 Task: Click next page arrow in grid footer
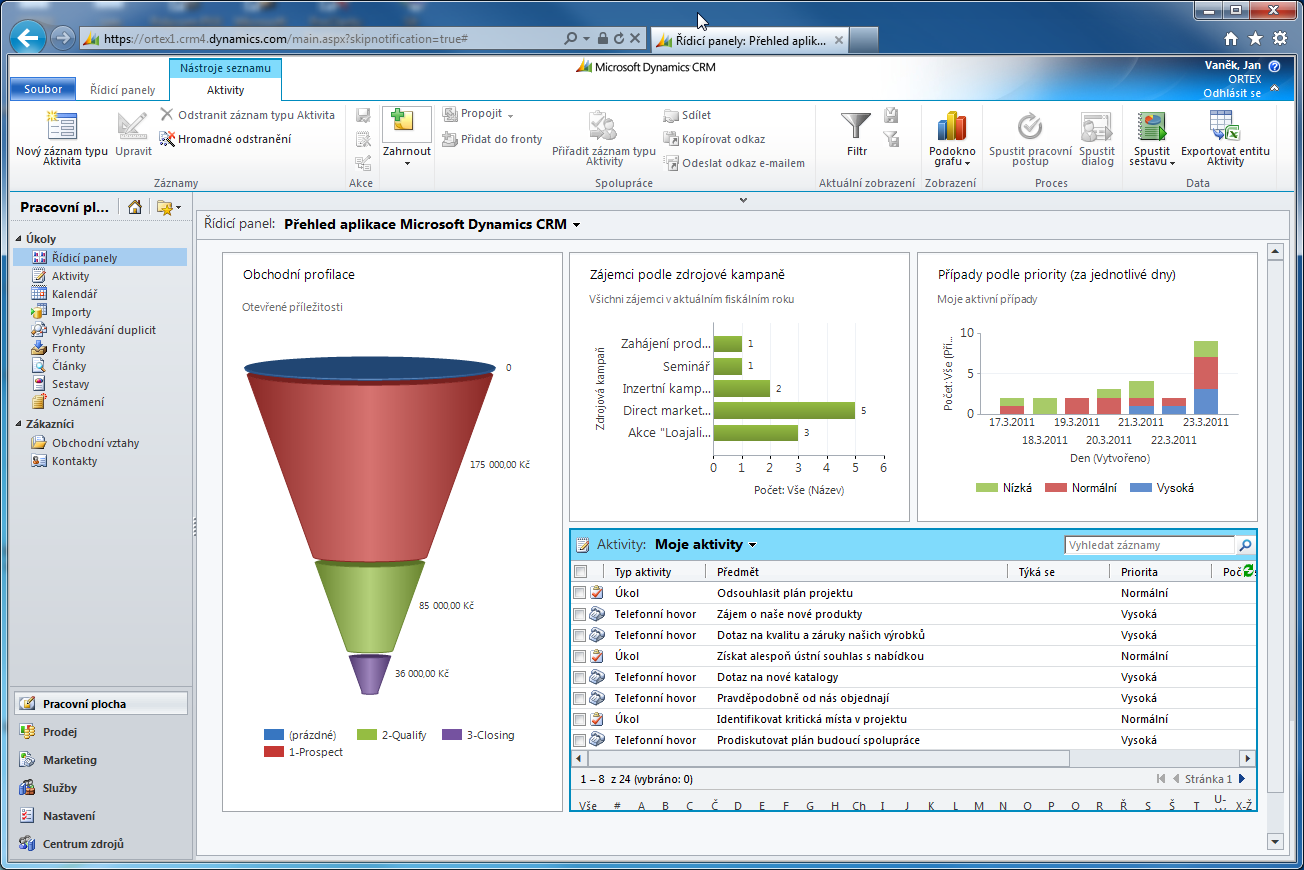[1242, 779]
